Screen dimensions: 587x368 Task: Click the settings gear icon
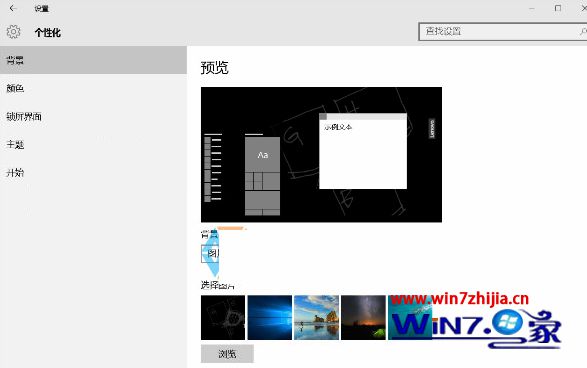point(13,32)
